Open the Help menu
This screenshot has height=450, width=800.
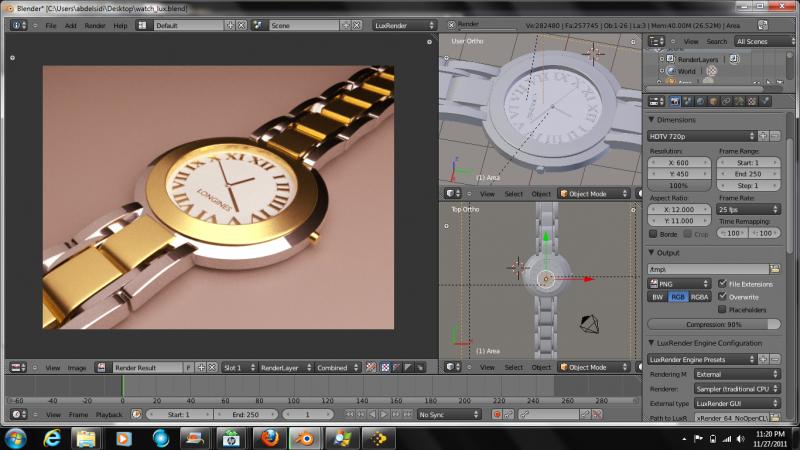coord(120,26)
